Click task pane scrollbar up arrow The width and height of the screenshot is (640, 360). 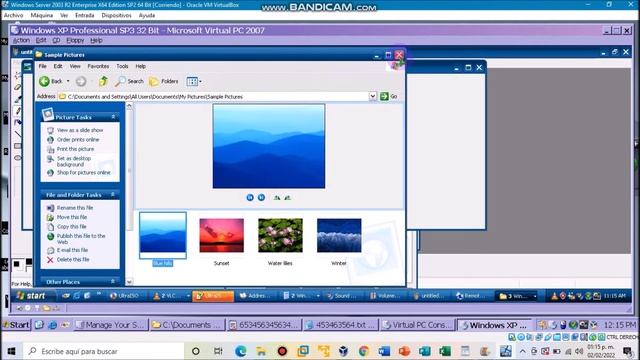(x=129, y=106)
